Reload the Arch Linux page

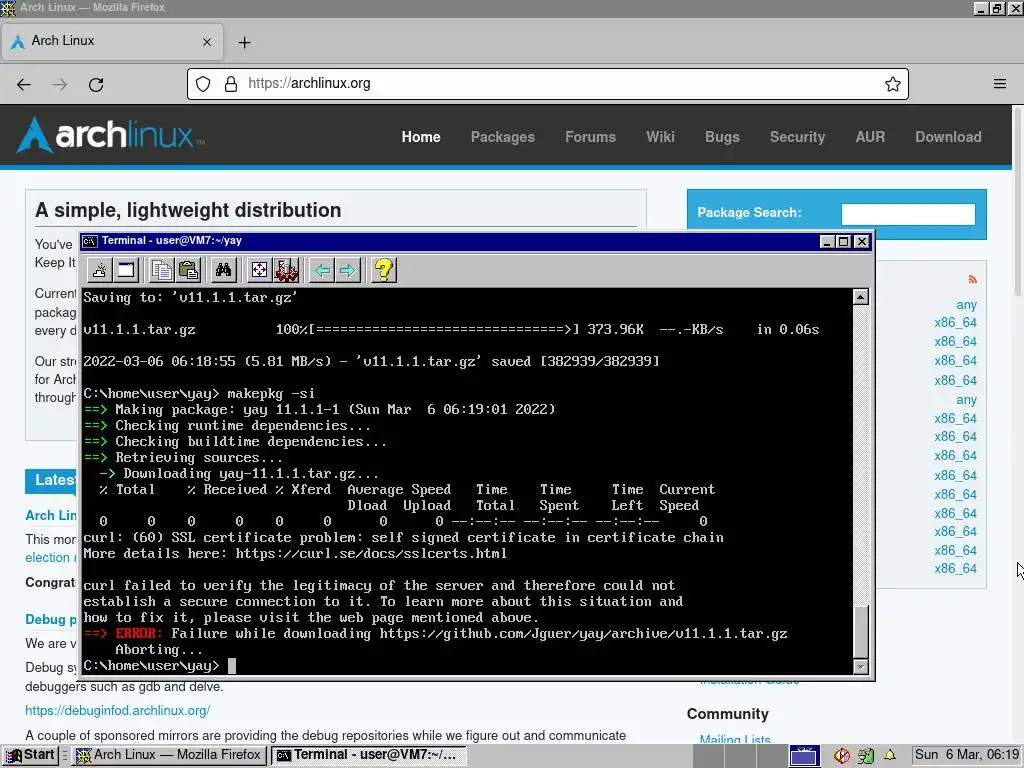pos(96,84)
